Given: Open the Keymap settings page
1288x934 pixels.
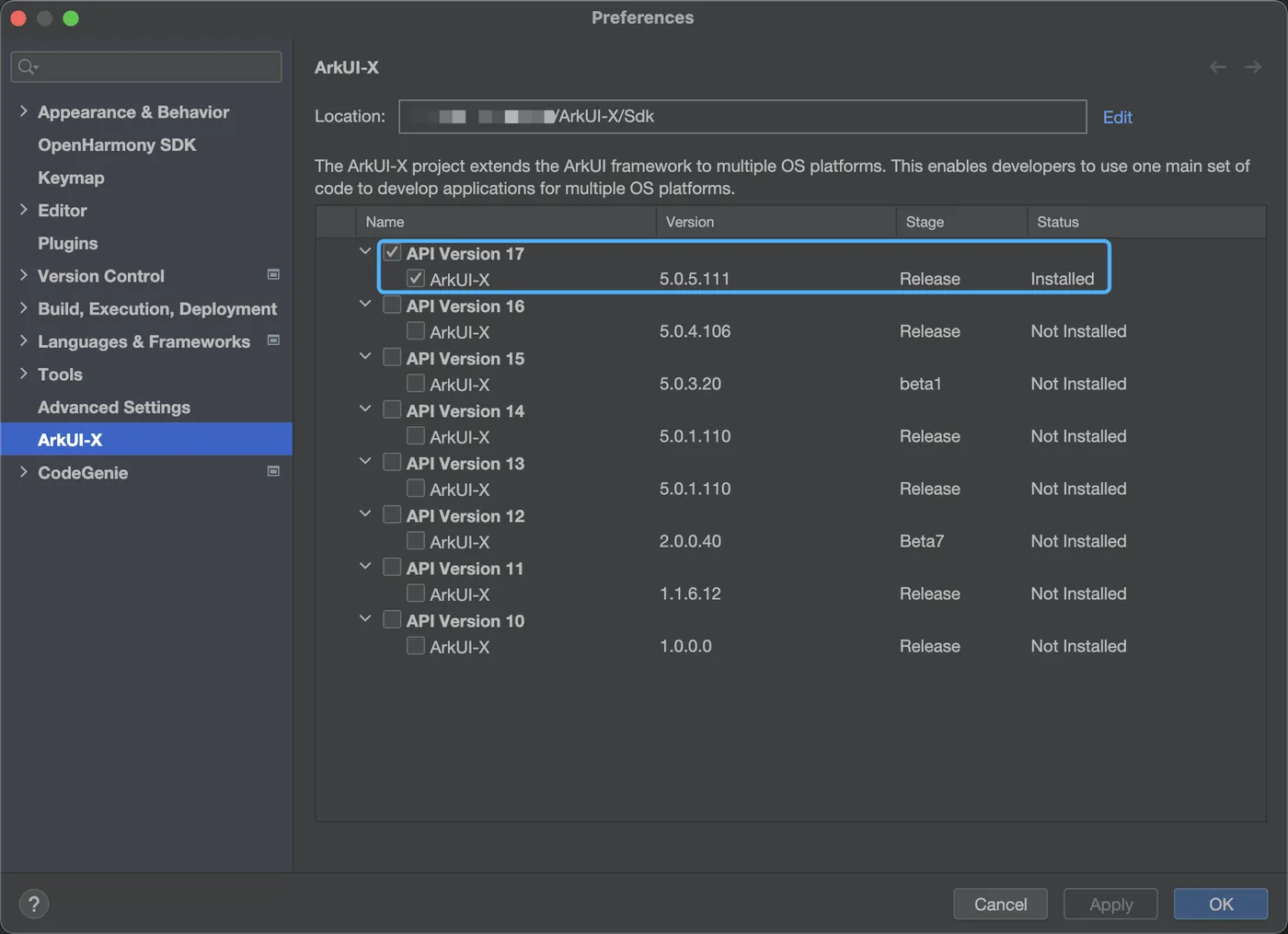Looking at the screenshot, I should 71,178.
